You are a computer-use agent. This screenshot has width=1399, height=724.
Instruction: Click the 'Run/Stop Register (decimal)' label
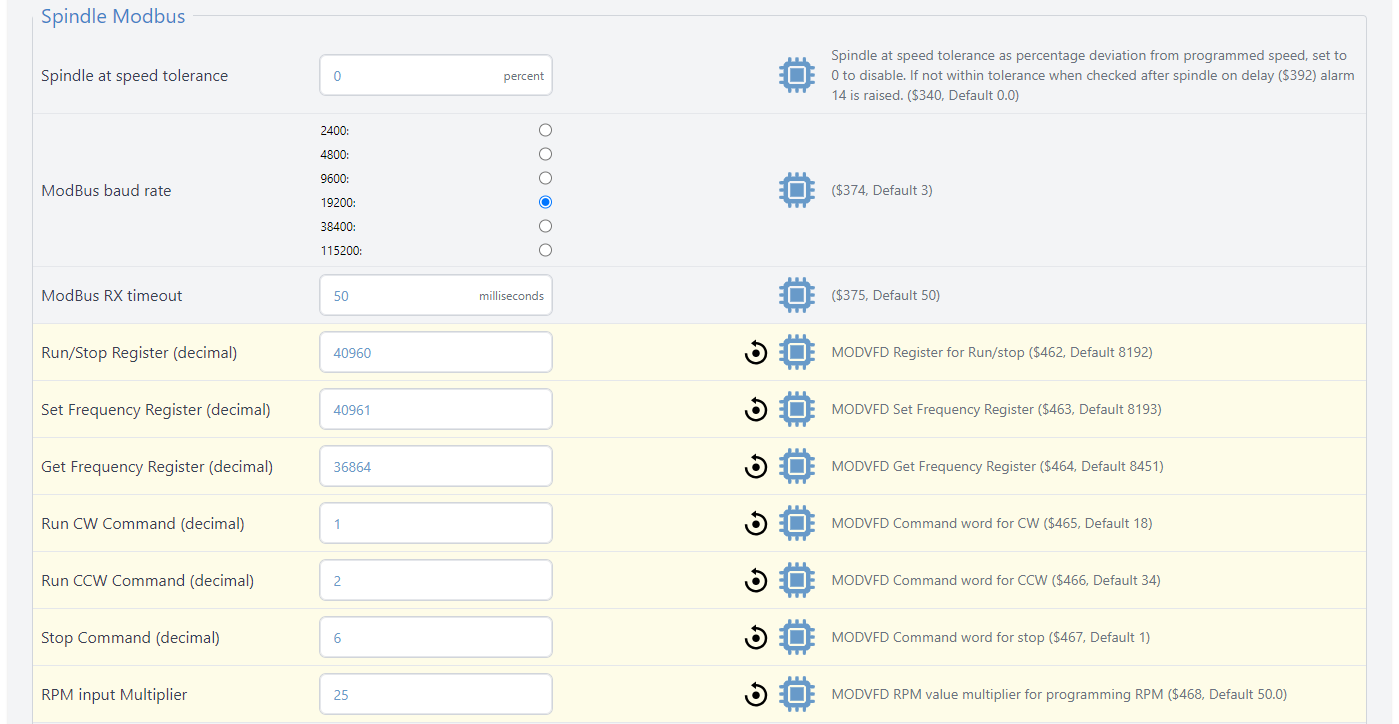[x=139, y=352]
